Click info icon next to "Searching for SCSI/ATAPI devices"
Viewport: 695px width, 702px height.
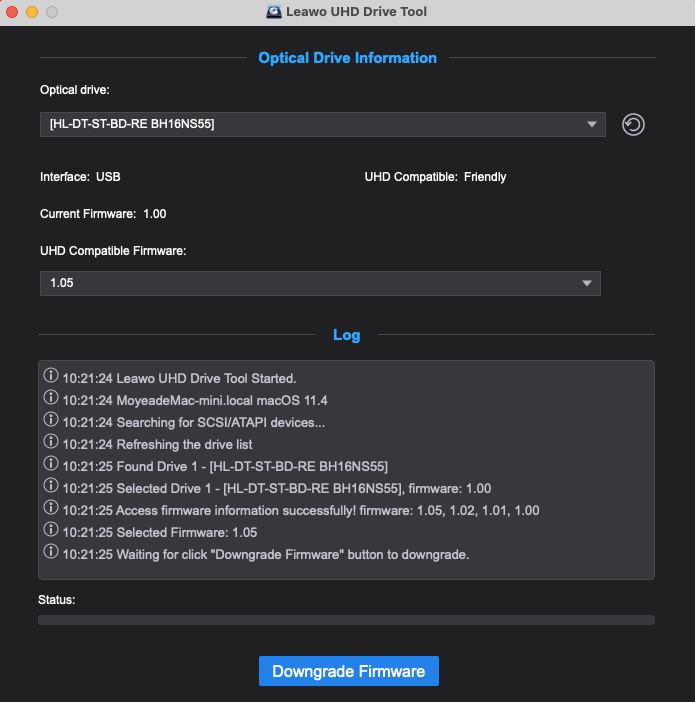click(51, 421)
